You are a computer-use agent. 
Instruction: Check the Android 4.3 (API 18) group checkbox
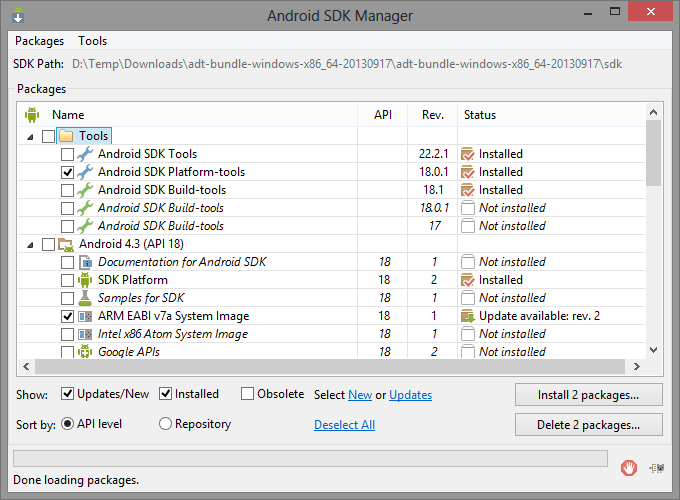[x=48, y=245]
